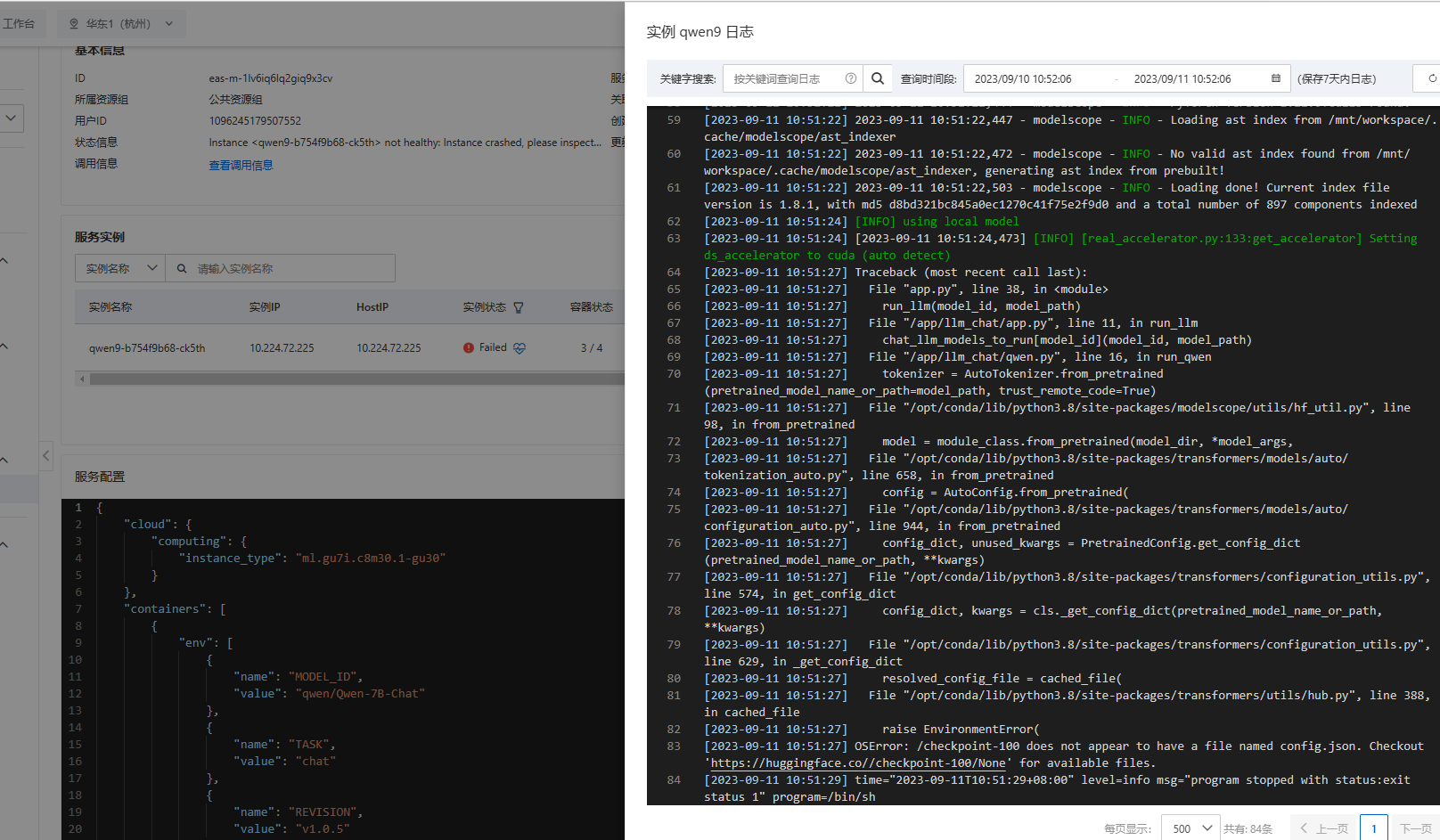Click the user ID 1096245179507552
The width and height of the screenshot is (1440, 840).
pyautogui.click(x=255, y=121)
